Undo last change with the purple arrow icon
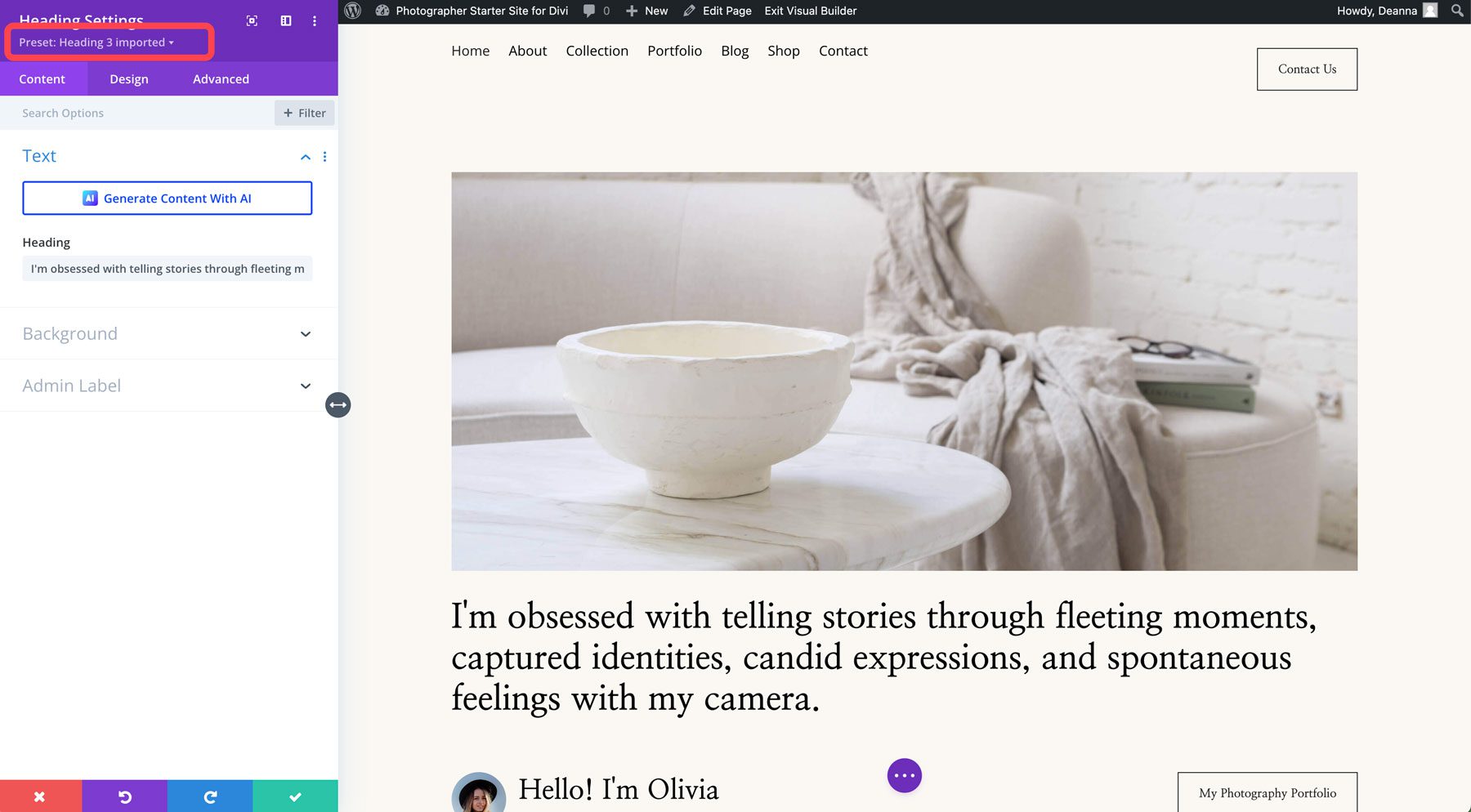 click(x=124, y=796)
